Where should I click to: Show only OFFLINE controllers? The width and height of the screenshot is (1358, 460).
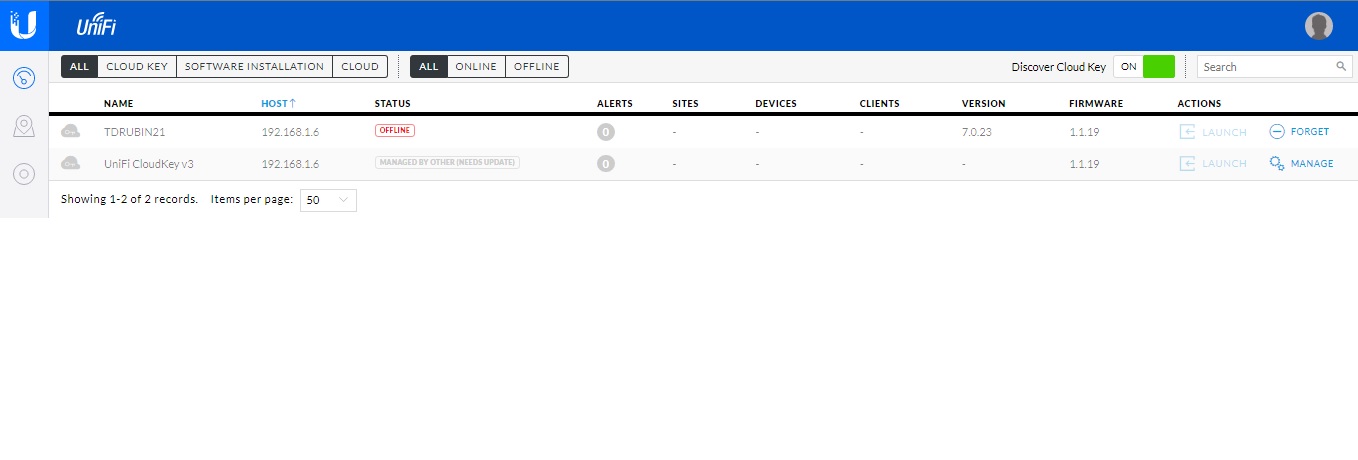537,67
